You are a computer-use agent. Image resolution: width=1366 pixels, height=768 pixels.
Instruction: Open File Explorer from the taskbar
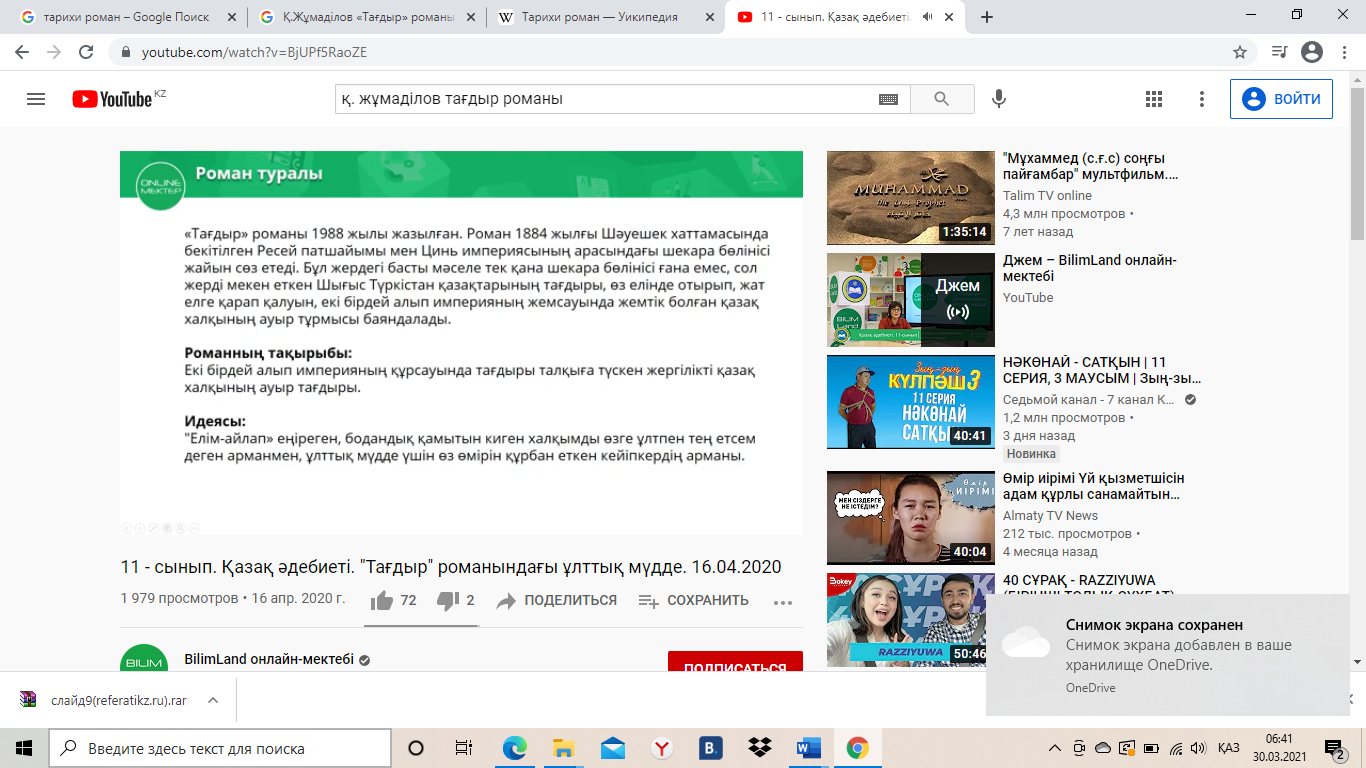pyautogui.click(x=563, y=748)
